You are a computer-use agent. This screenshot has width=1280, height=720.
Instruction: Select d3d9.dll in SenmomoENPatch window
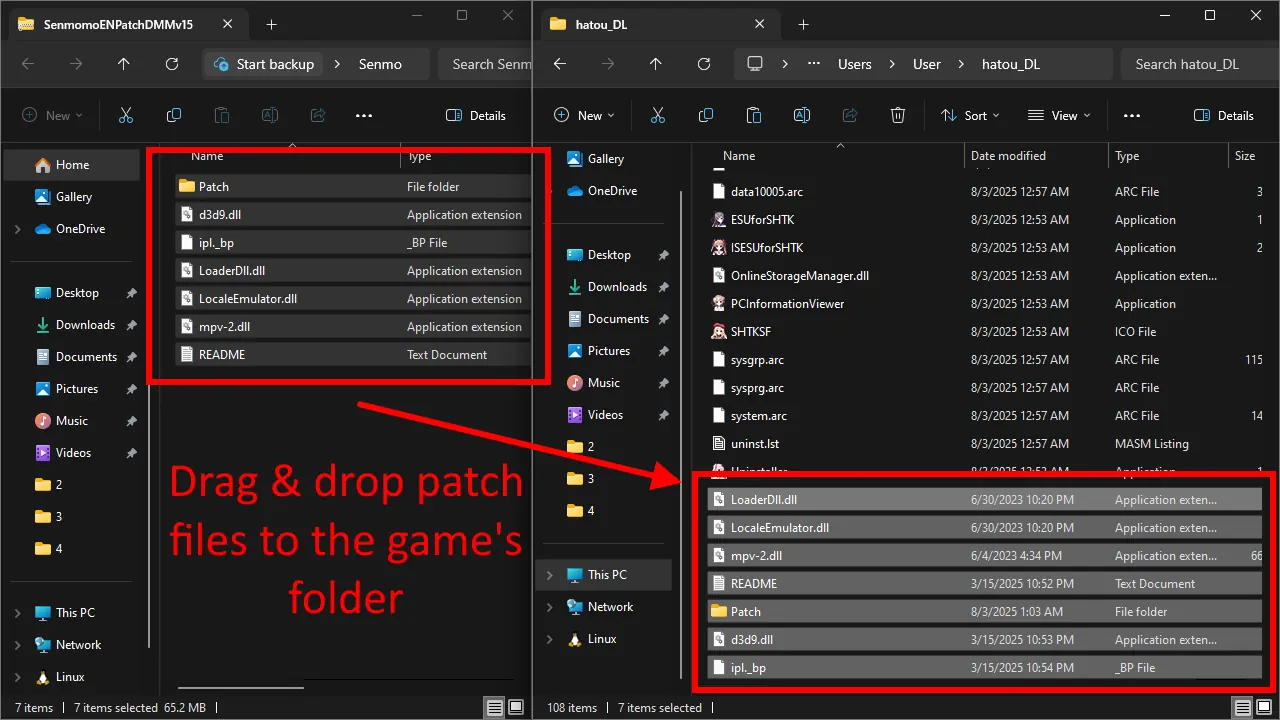point(353,214)
